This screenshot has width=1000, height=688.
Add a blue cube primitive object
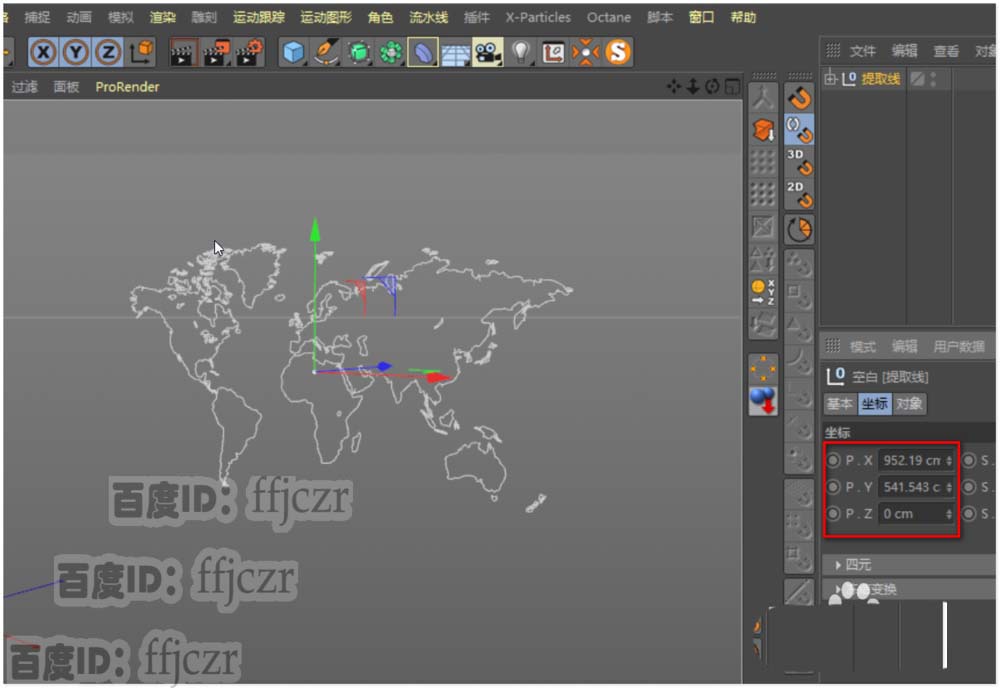(293, 52)
